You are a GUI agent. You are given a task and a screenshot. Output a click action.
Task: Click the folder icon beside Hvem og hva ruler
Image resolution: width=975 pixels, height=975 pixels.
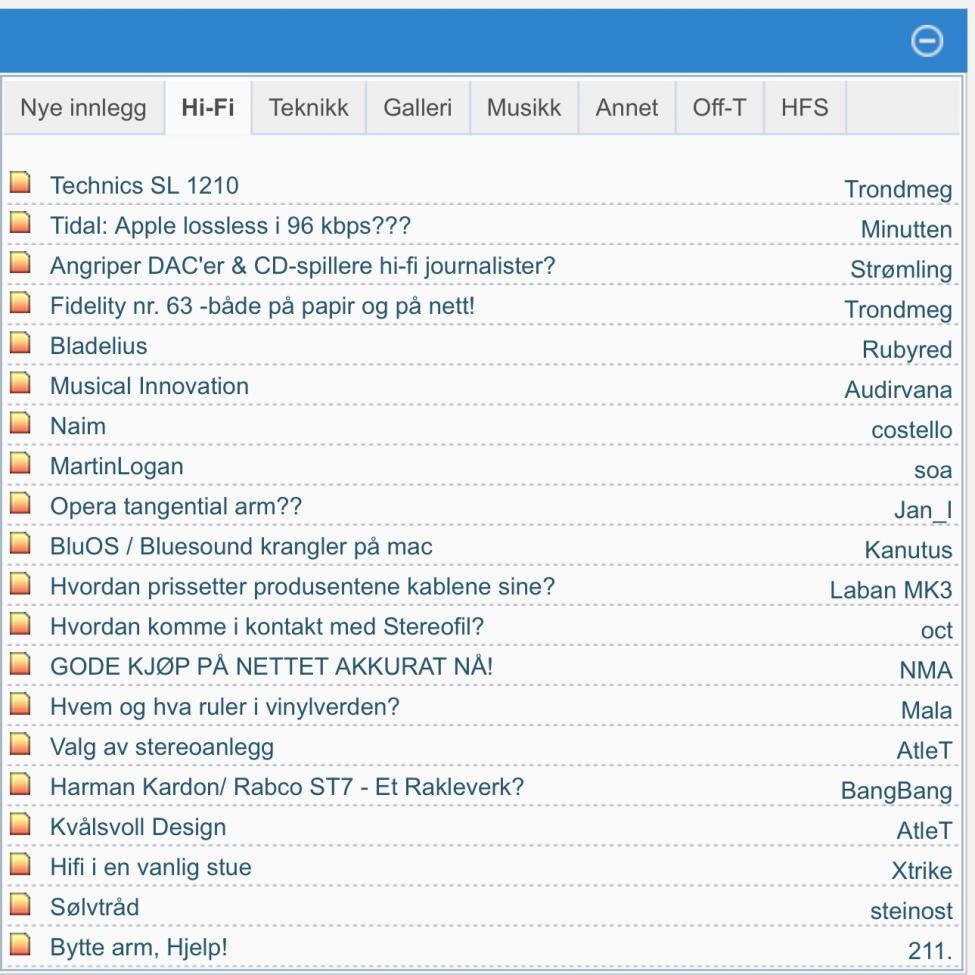pyautogui.click(x=20, y=703)
